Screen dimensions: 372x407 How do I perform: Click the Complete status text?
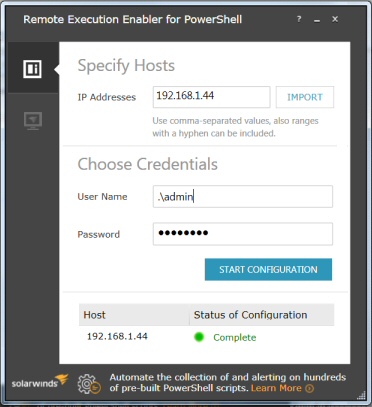click(235, 337)
